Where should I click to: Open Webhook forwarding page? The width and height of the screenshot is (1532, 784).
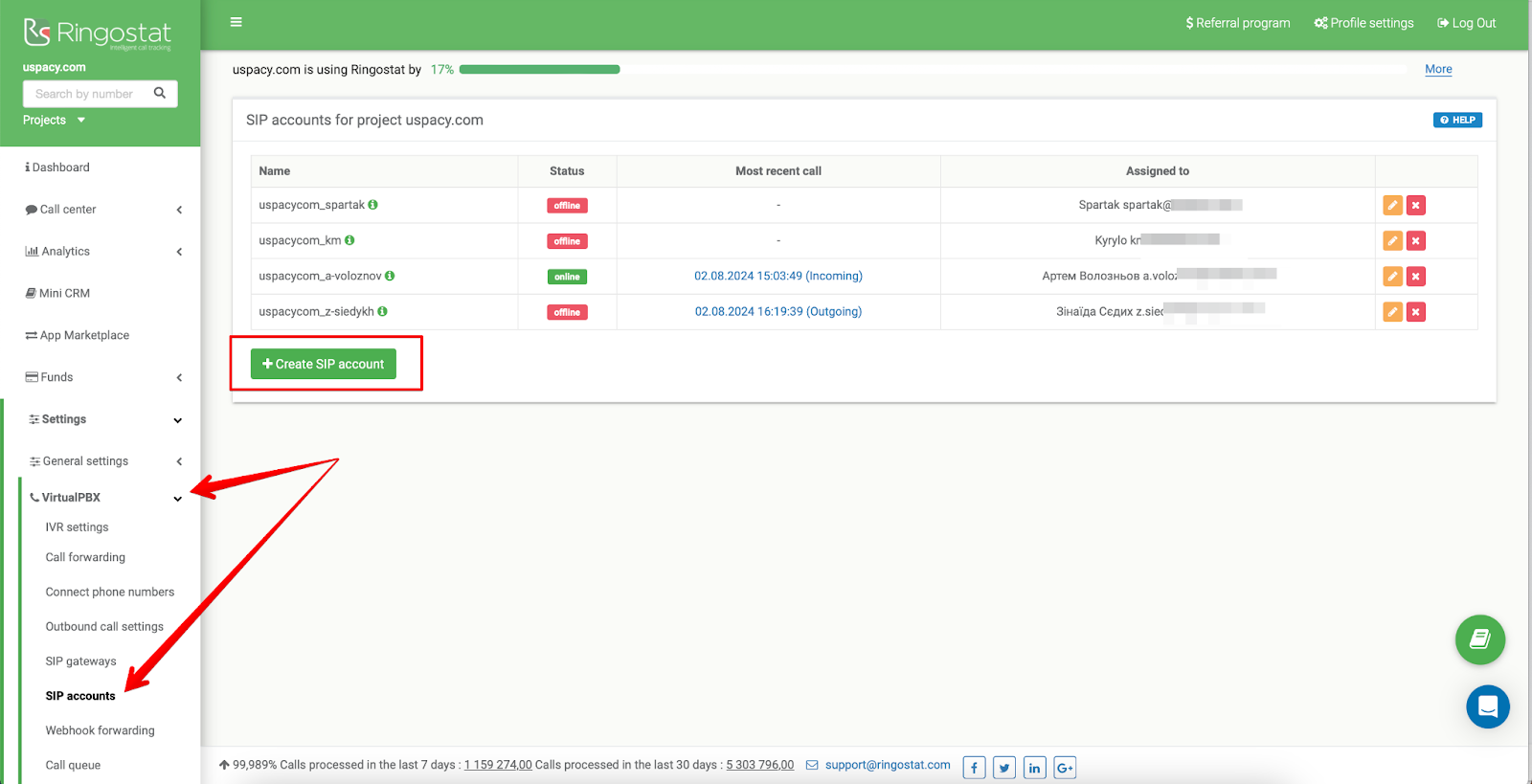[100, 730]
